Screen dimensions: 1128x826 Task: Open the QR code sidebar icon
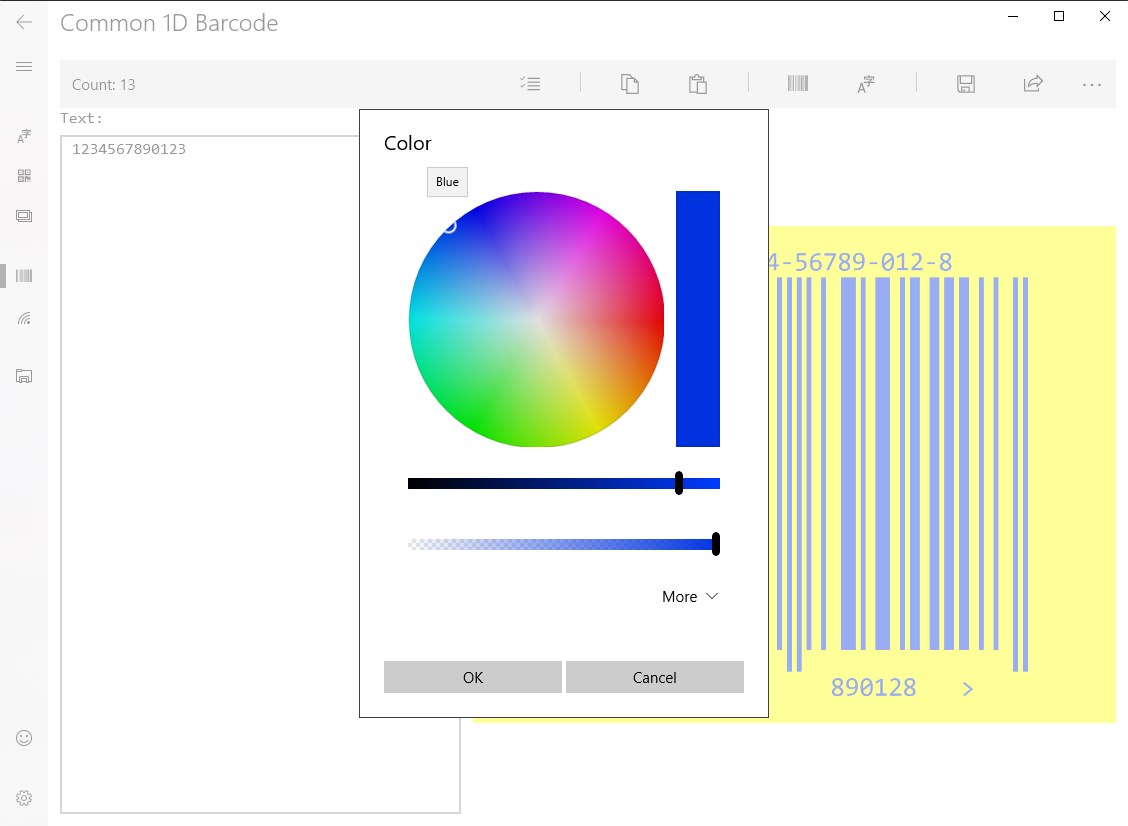tap(24, 176)
